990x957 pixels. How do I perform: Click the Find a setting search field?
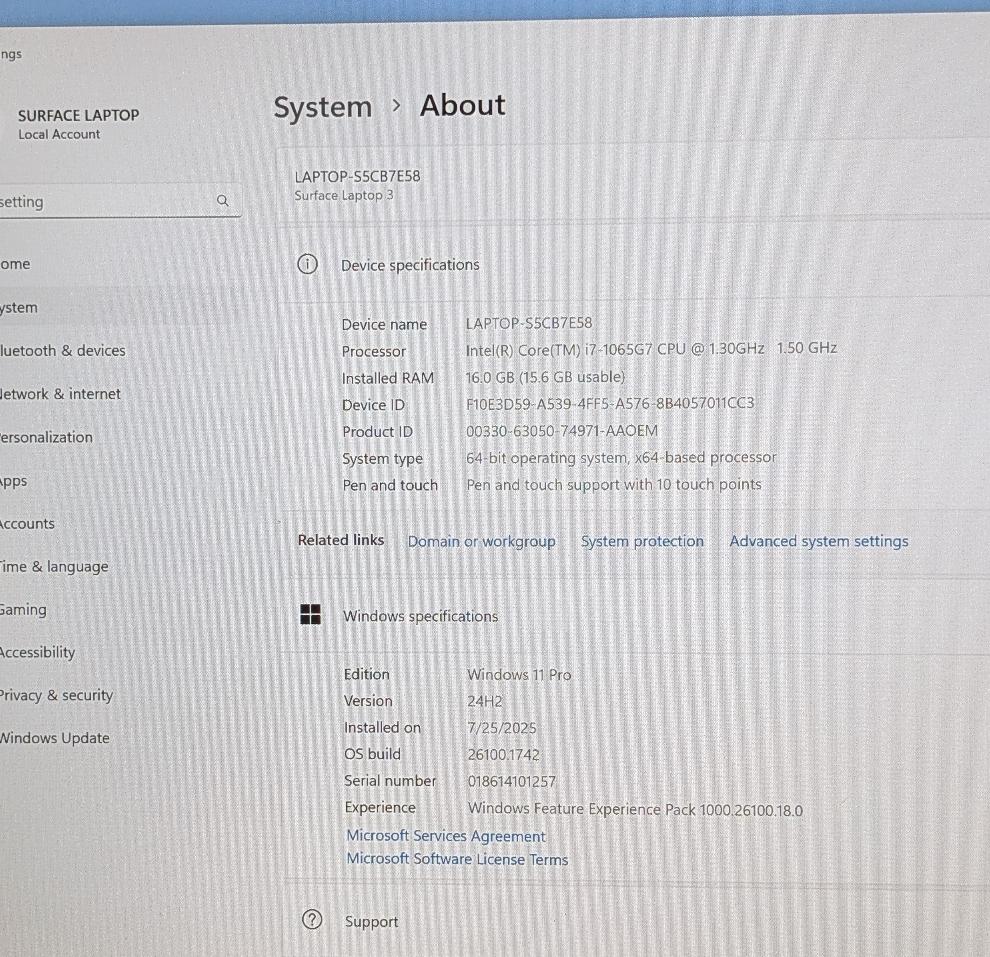[x=120, y=201]
